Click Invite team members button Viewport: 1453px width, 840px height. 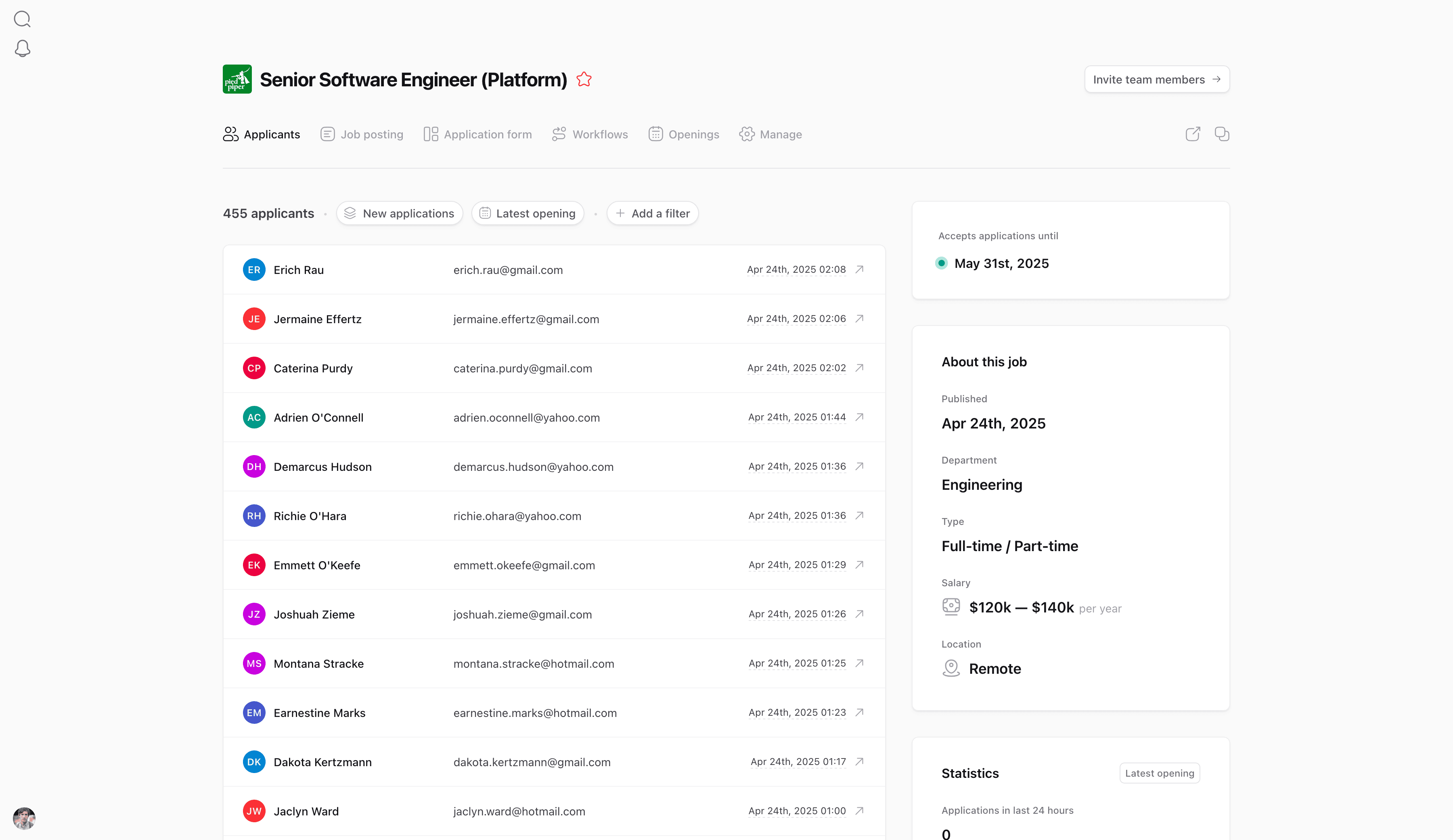click(1157, 79)
